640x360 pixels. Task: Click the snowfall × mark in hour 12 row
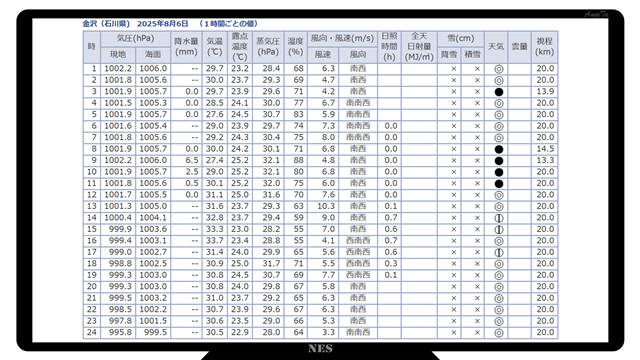(453, 195)
